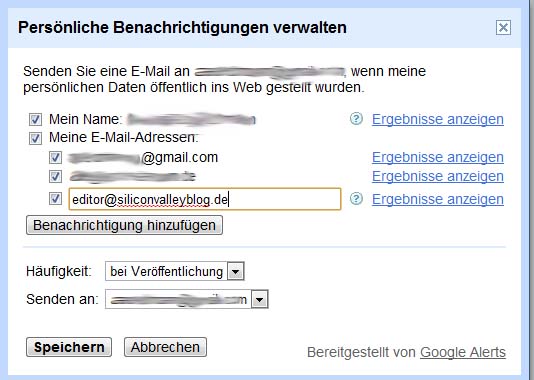Click Benachrichtigung hinzufügen button
534x380 pixels.
click(x=124, y=225)
